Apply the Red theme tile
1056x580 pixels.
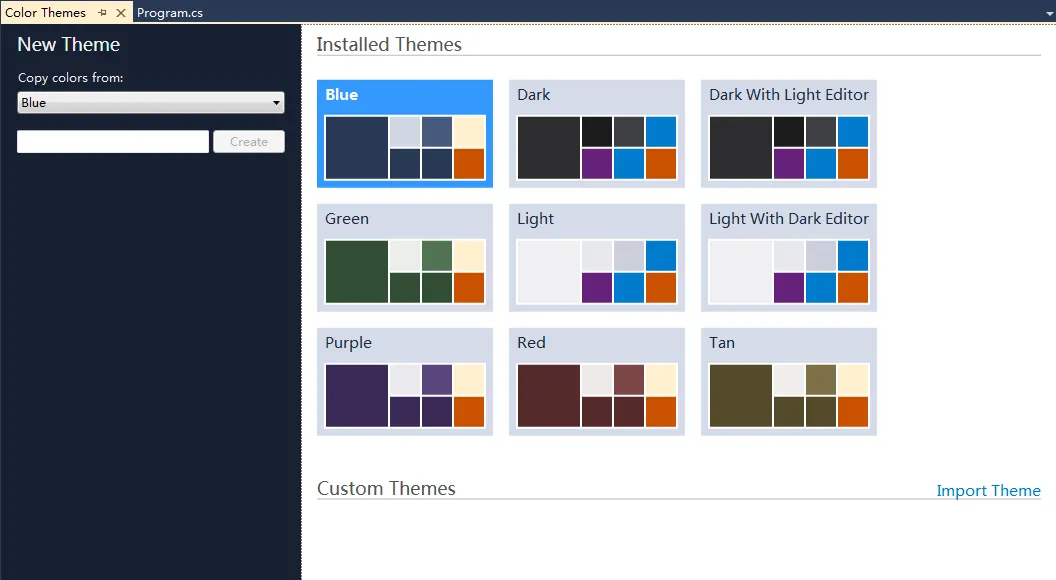[596, 381]
